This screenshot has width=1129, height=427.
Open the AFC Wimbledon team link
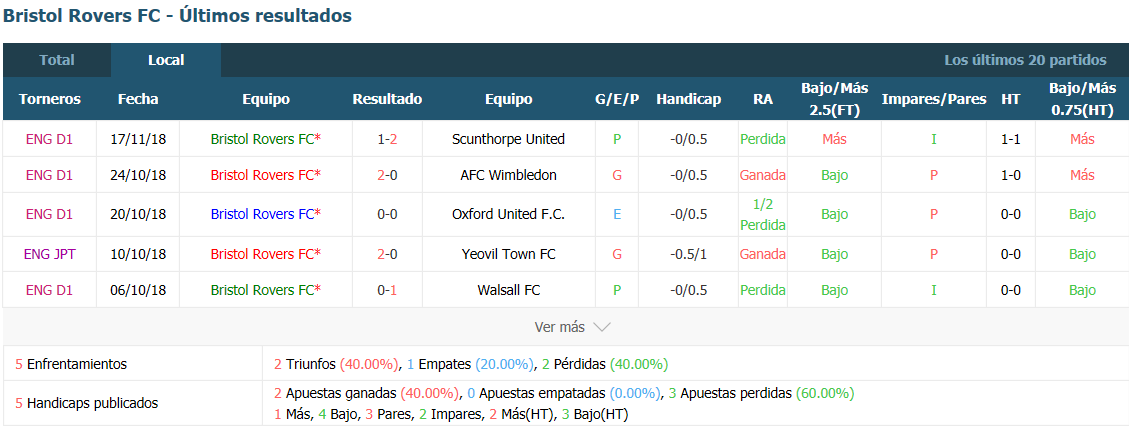click(x=508, y=175)
